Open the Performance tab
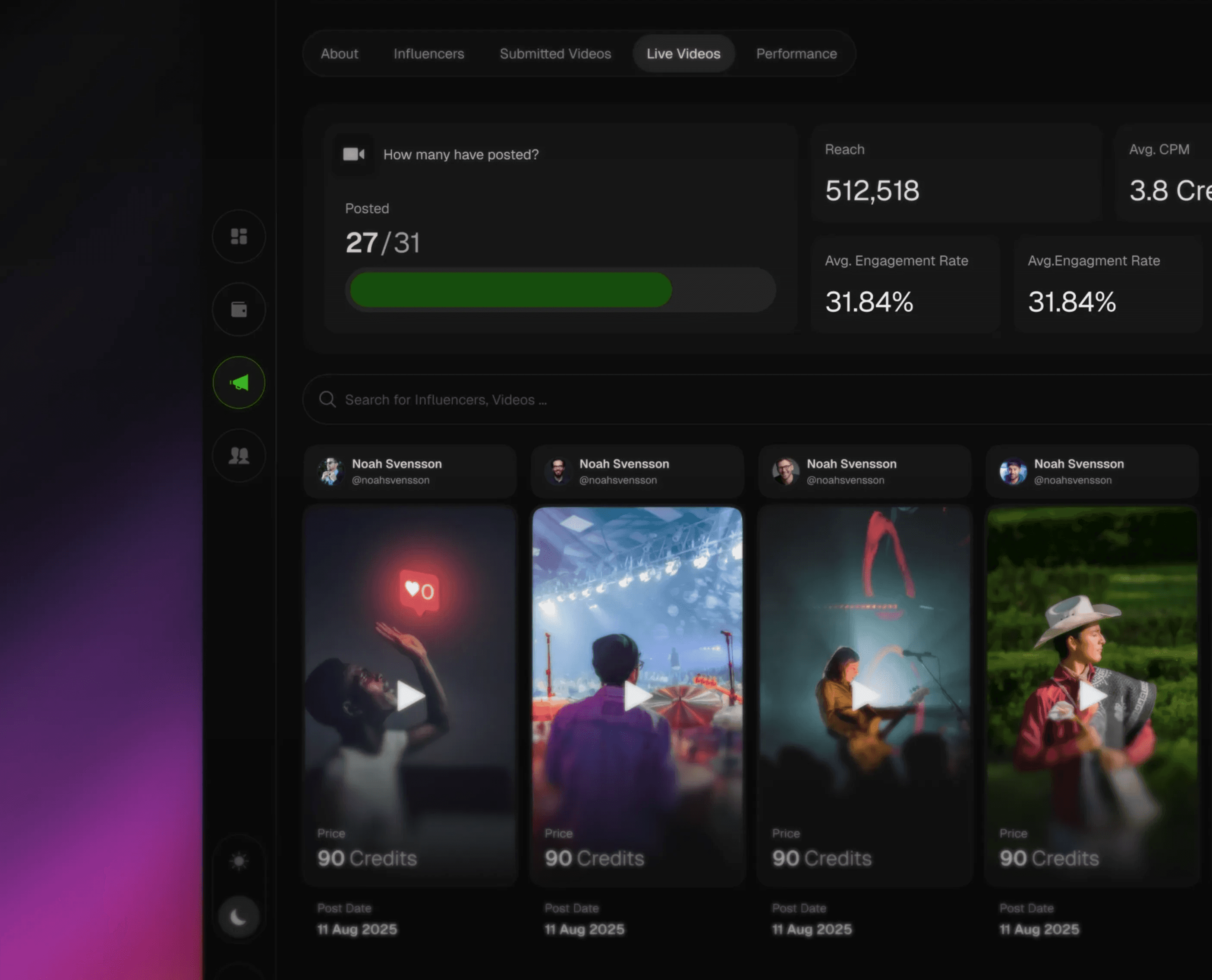Screen dimensions: 1212x980 pyautogui.click(x=796, y=54)
